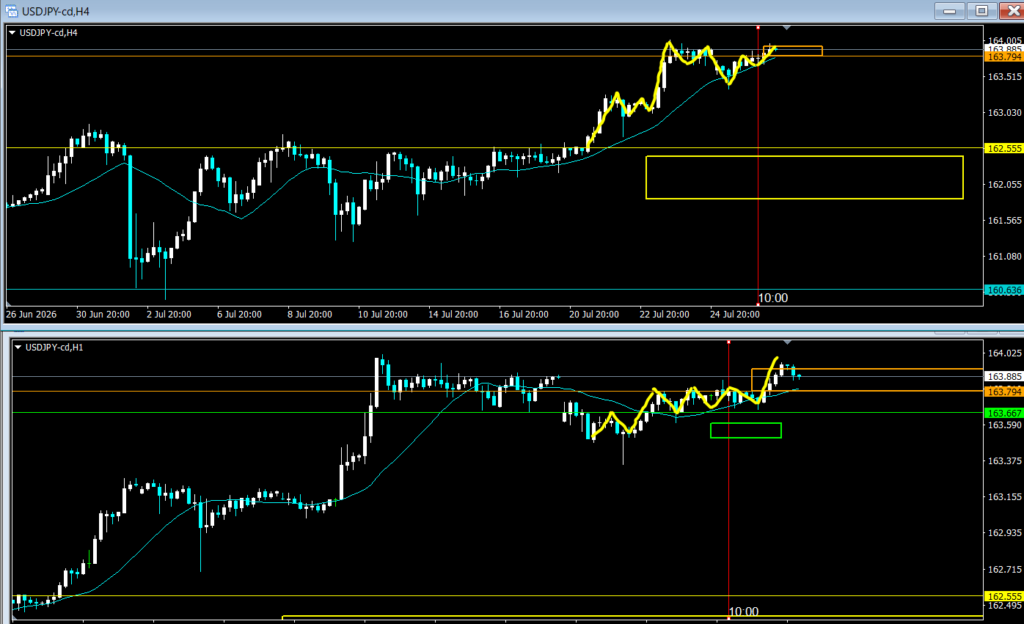Click the 2 Jul 20:00 time label
Screen dimensions: 1024x624
tap(168, 315)
